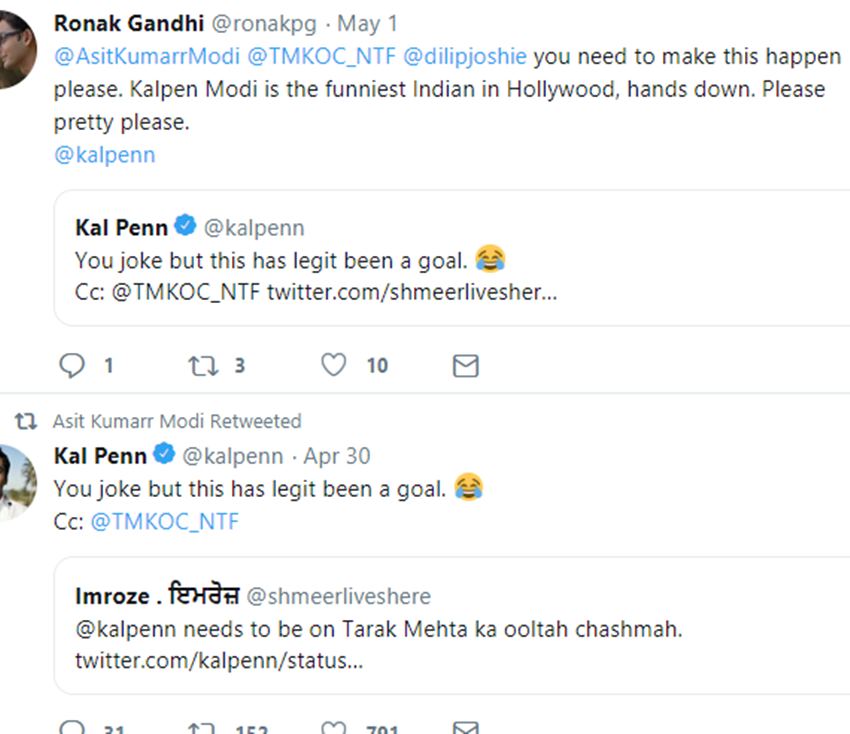Click verified badge beside Kal Penn's Apr 30 tweet
This screenshot has height=734, width=850.
coord(164,455)
